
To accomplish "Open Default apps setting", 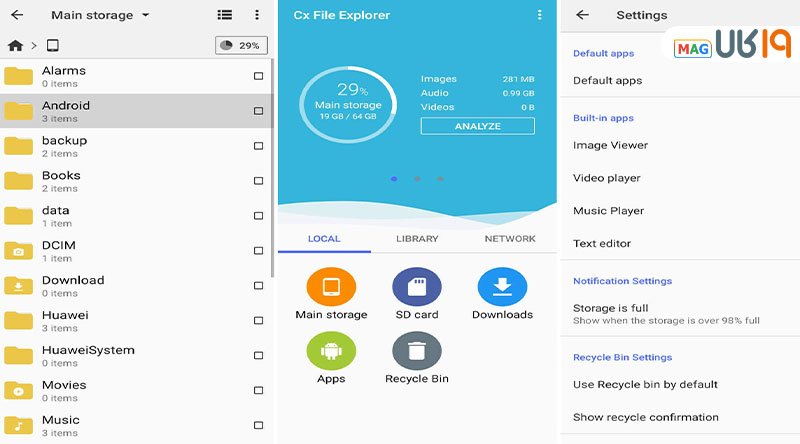I will coord(680,81).
